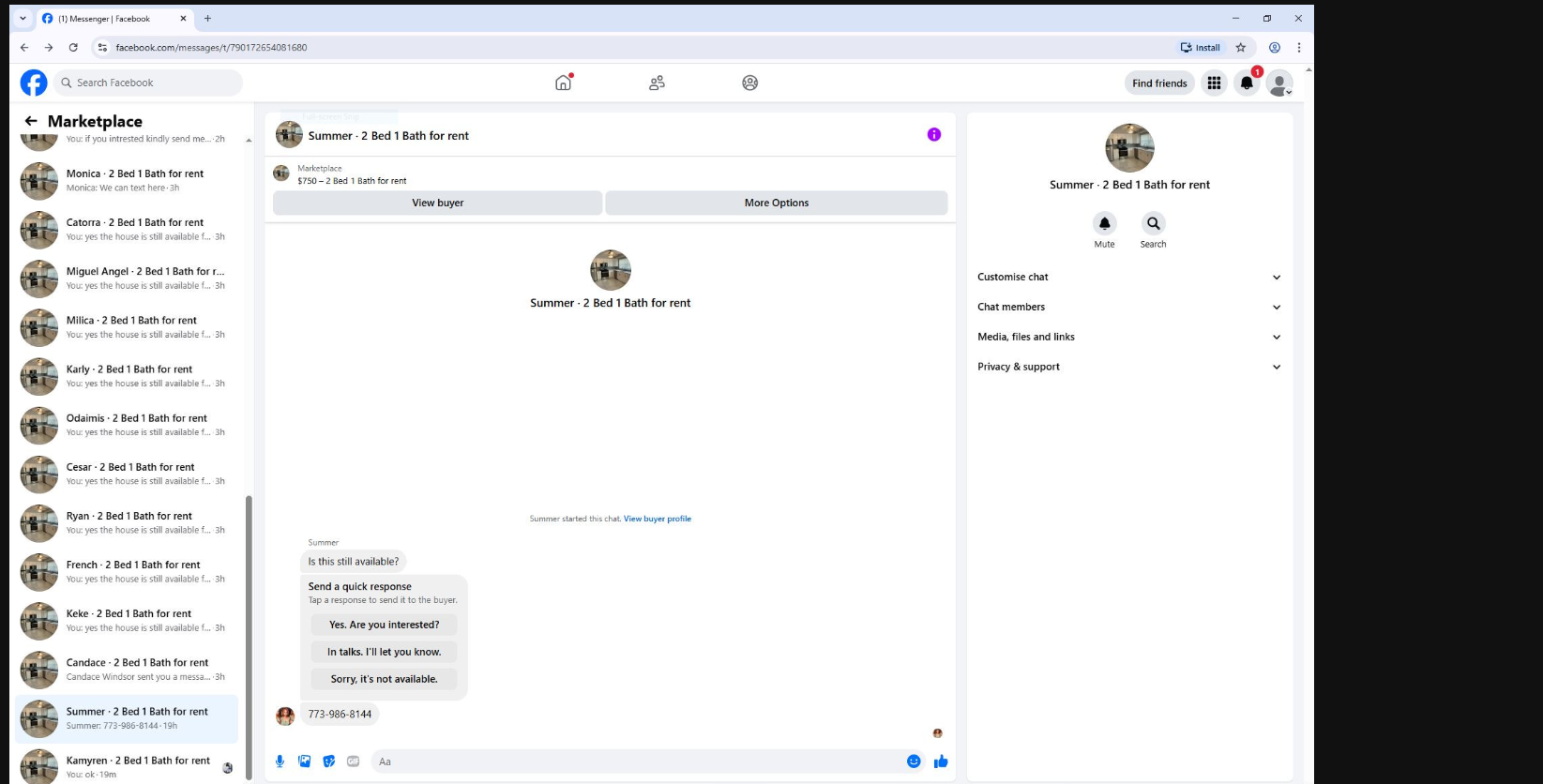Click the 'Is this still available?' message
The width and height of the screenshot is (1543, 784).
(x=354, y=562)
